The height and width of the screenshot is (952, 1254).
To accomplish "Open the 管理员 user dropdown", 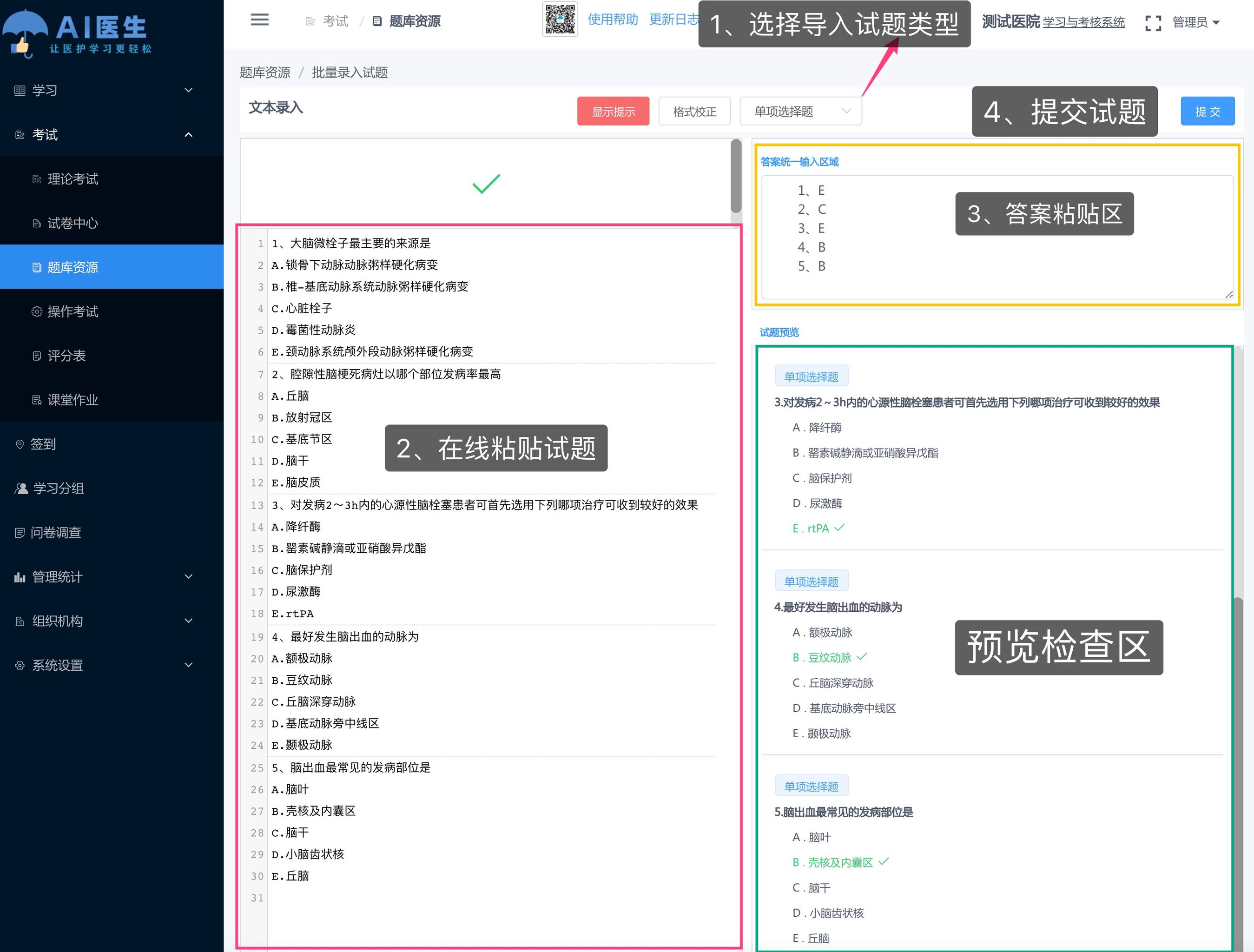I will coord(1195,23).
